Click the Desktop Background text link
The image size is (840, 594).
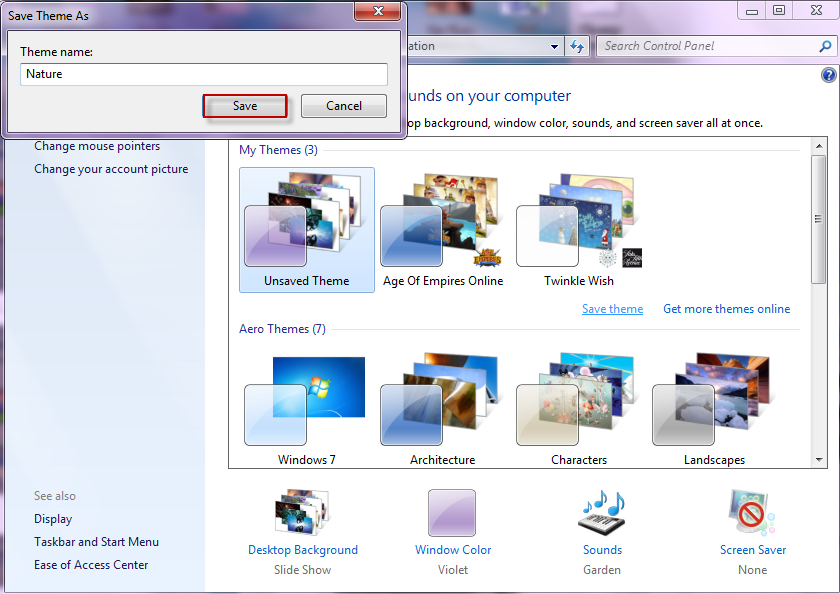303,550
